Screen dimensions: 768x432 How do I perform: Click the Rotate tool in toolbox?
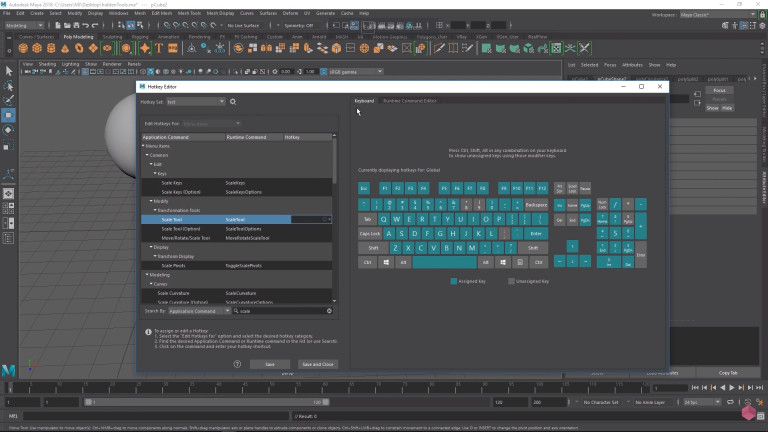[x=8, y=130]
